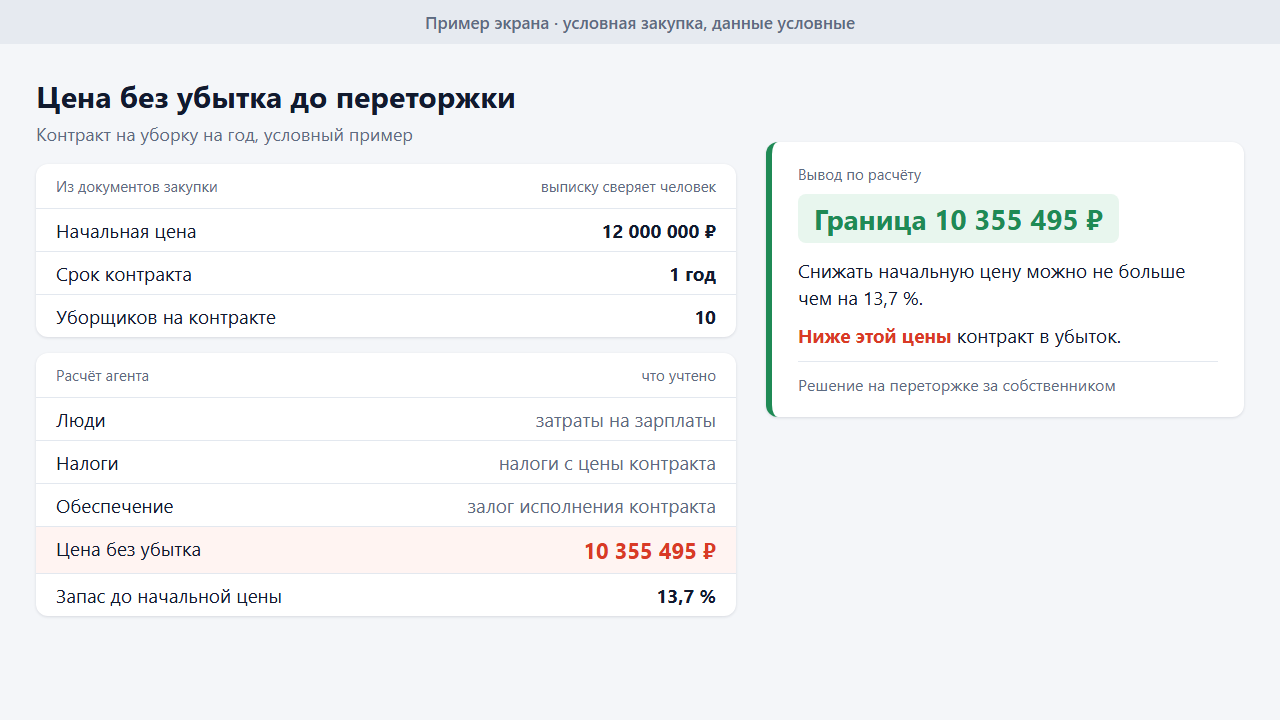This screenshot has height=720, width=1280.
Task: Click the value '12 000 000 ₽'
Action: click(659, 232)
